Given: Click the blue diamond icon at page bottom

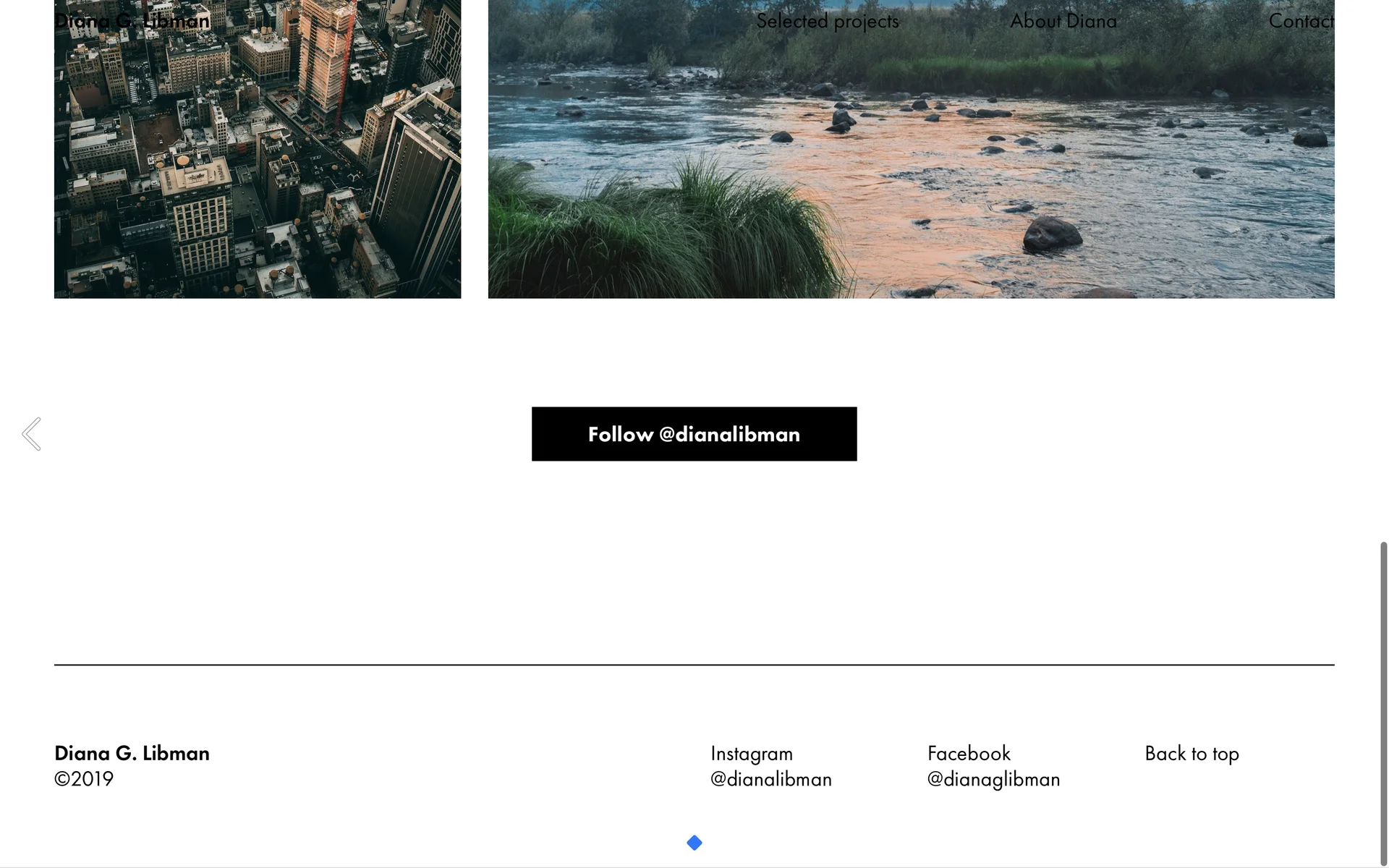Looking at the screenshot, I should [694, 843].
